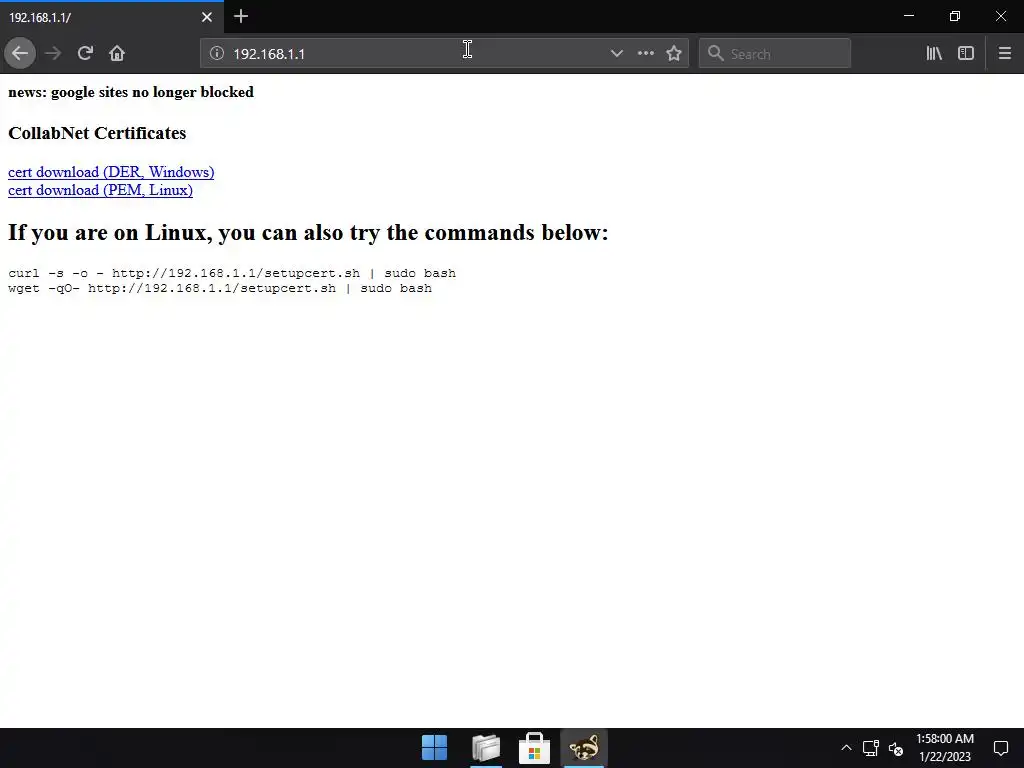Open a new tab with the plus button
The image size is (1024, 768).
click(241, 16)
